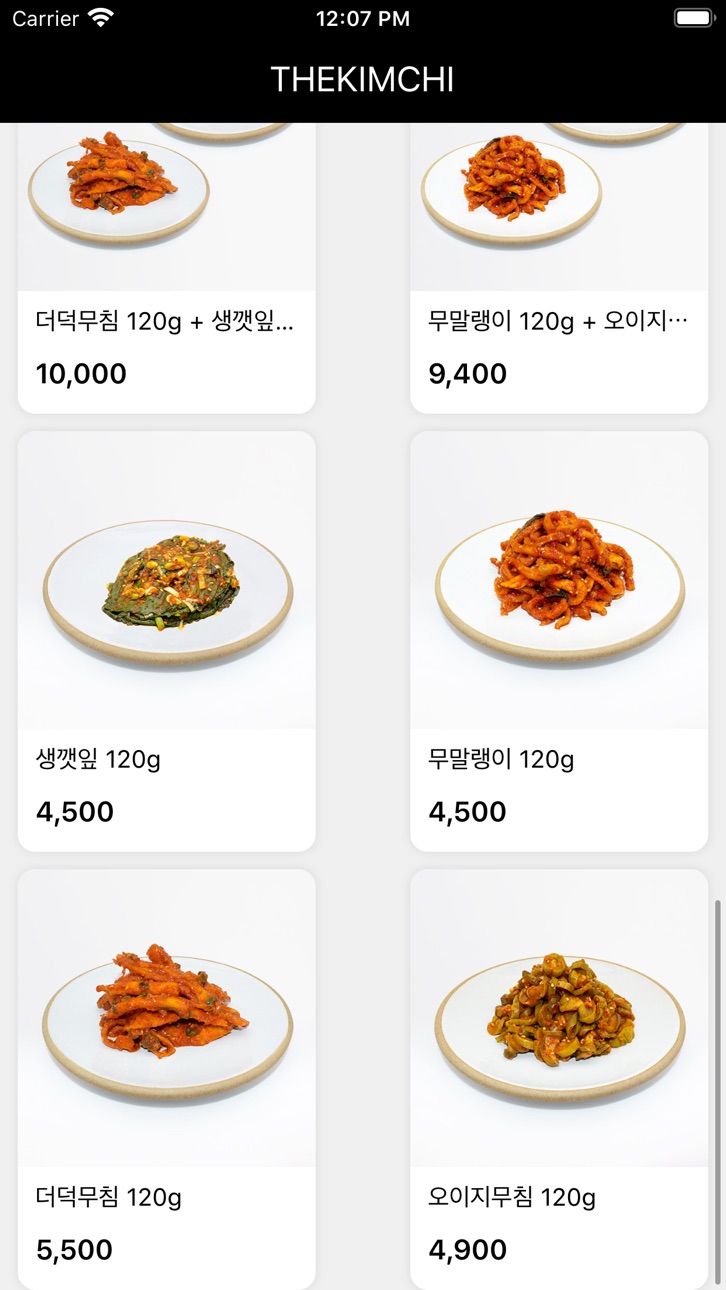This screenshot has height=1290, width=726.
Task: Tap the 무말랭이 120g + 오이지 set title
Action: 558,321
